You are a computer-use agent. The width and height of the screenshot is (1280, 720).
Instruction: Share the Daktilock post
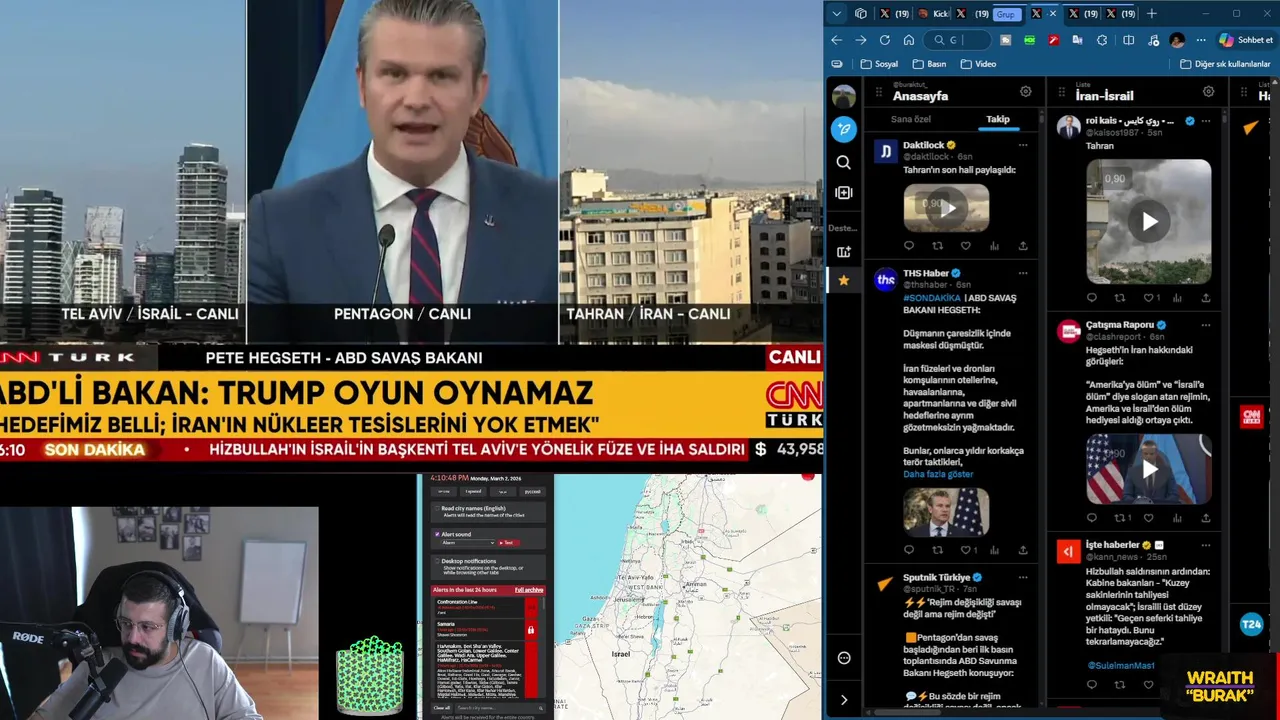point(1023,246)
